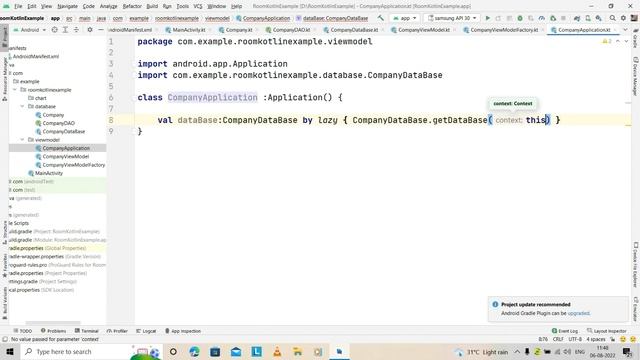The width and height of the screenshot is (640, 360).
Task: Start debugging with the green bug icon
Action: 520,18
